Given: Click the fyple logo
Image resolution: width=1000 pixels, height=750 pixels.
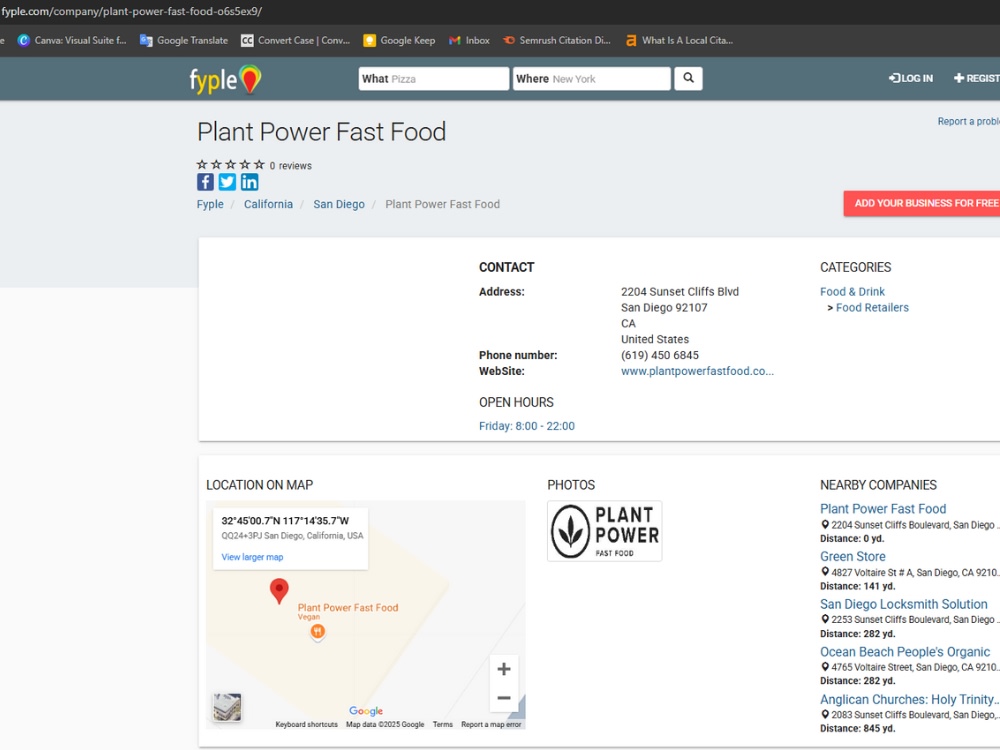Looking at the screenshot, I should pyautogui.click(x=225, y=79).
